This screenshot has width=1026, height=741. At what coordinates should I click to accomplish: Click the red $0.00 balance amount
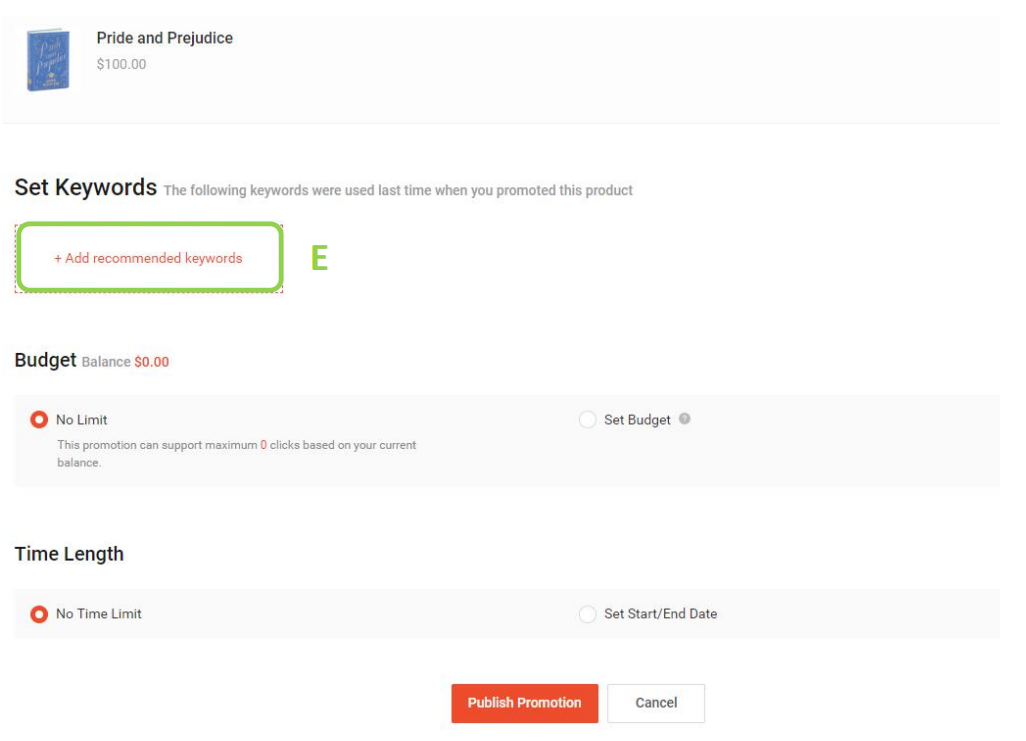152,362
